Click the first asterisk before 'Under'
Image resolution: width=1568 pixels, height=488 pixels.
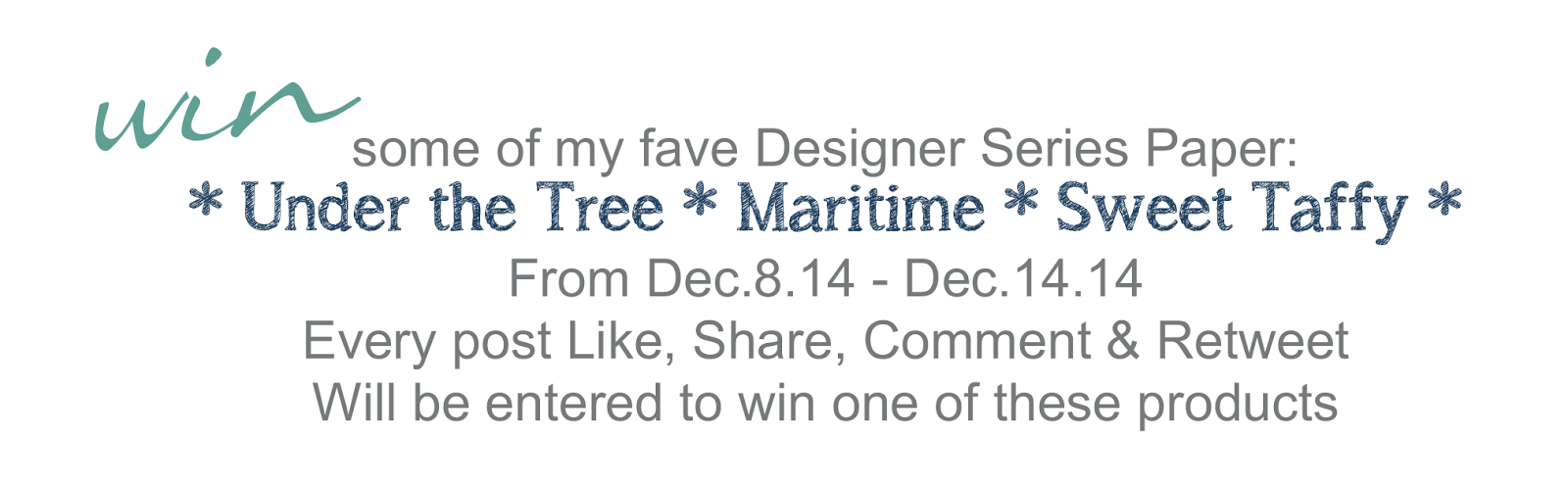point(206,205)
